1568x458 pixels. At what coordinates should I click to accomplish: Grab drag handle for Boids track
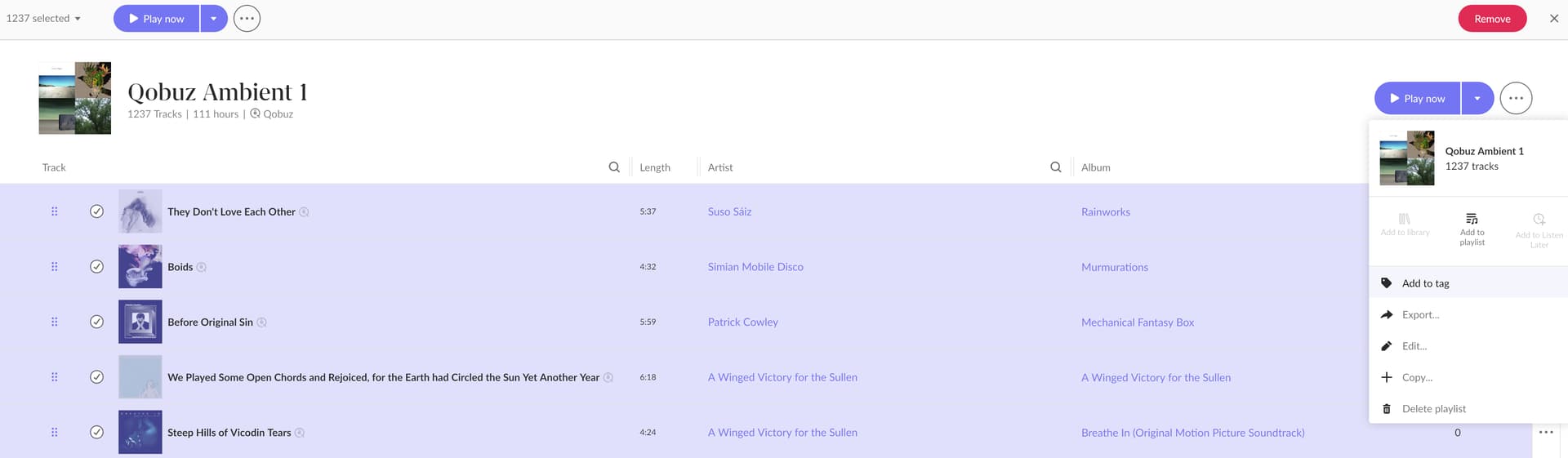click(55, 267)
